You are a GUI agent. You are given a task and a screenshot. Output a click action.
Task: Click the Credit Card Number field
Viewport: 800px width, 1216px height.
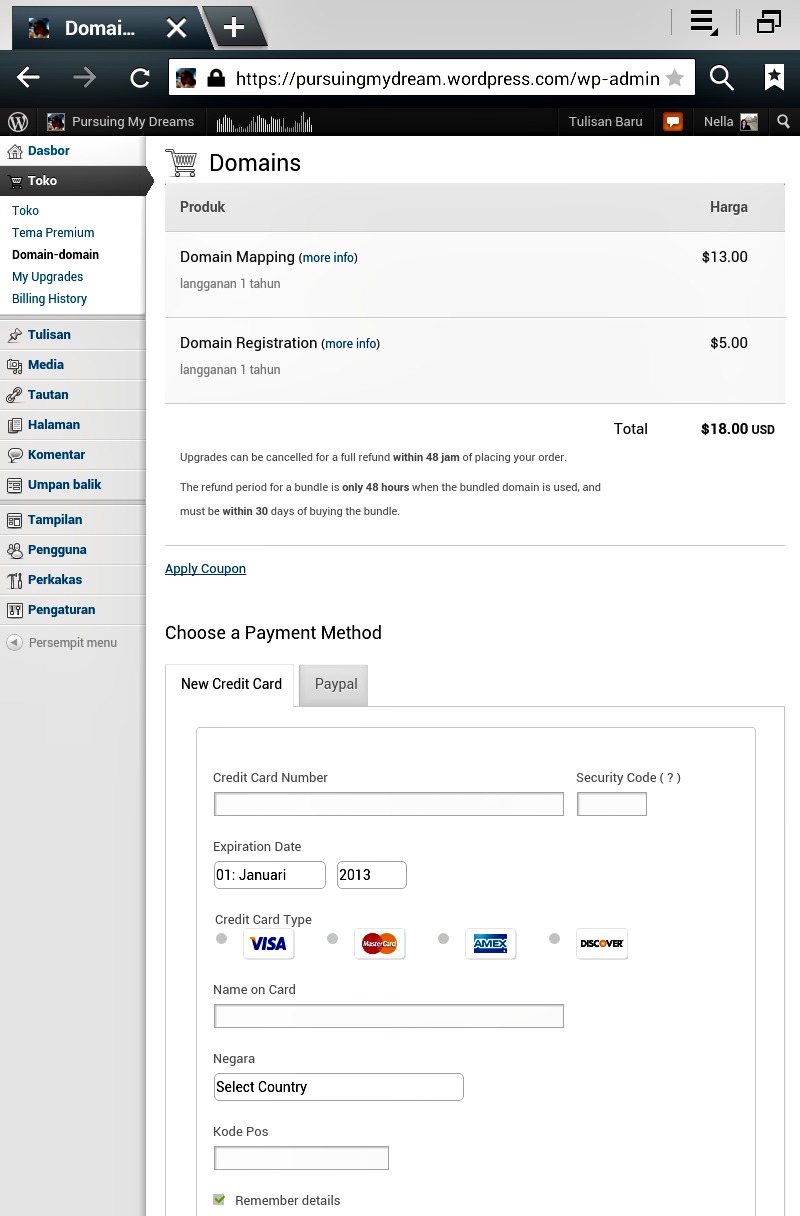[388, 804]
